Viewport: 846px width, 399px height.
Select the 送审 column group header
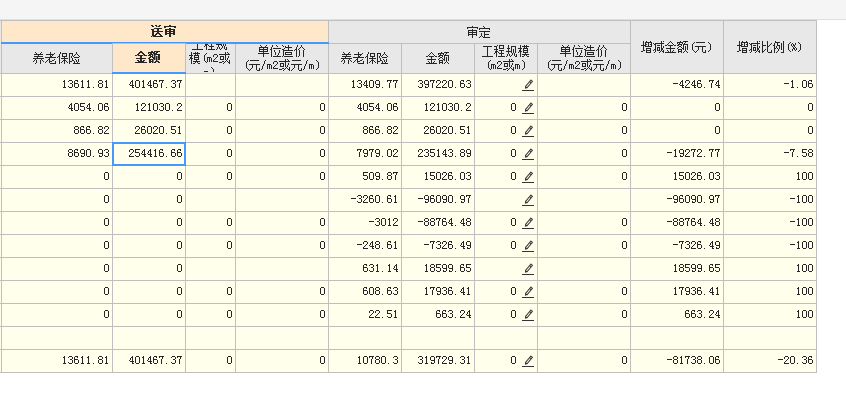point(164,32)
